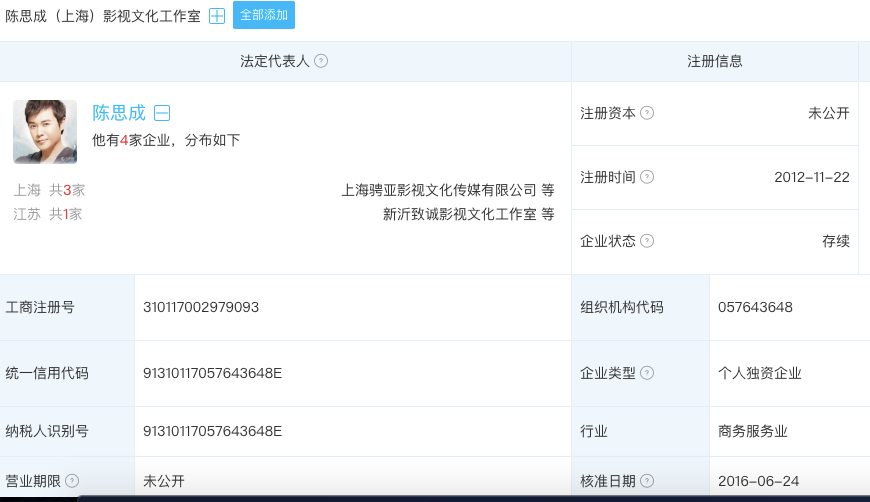Click the help icon next to 注册时间
The image size is (870, 502).
(x=647, y=177)
